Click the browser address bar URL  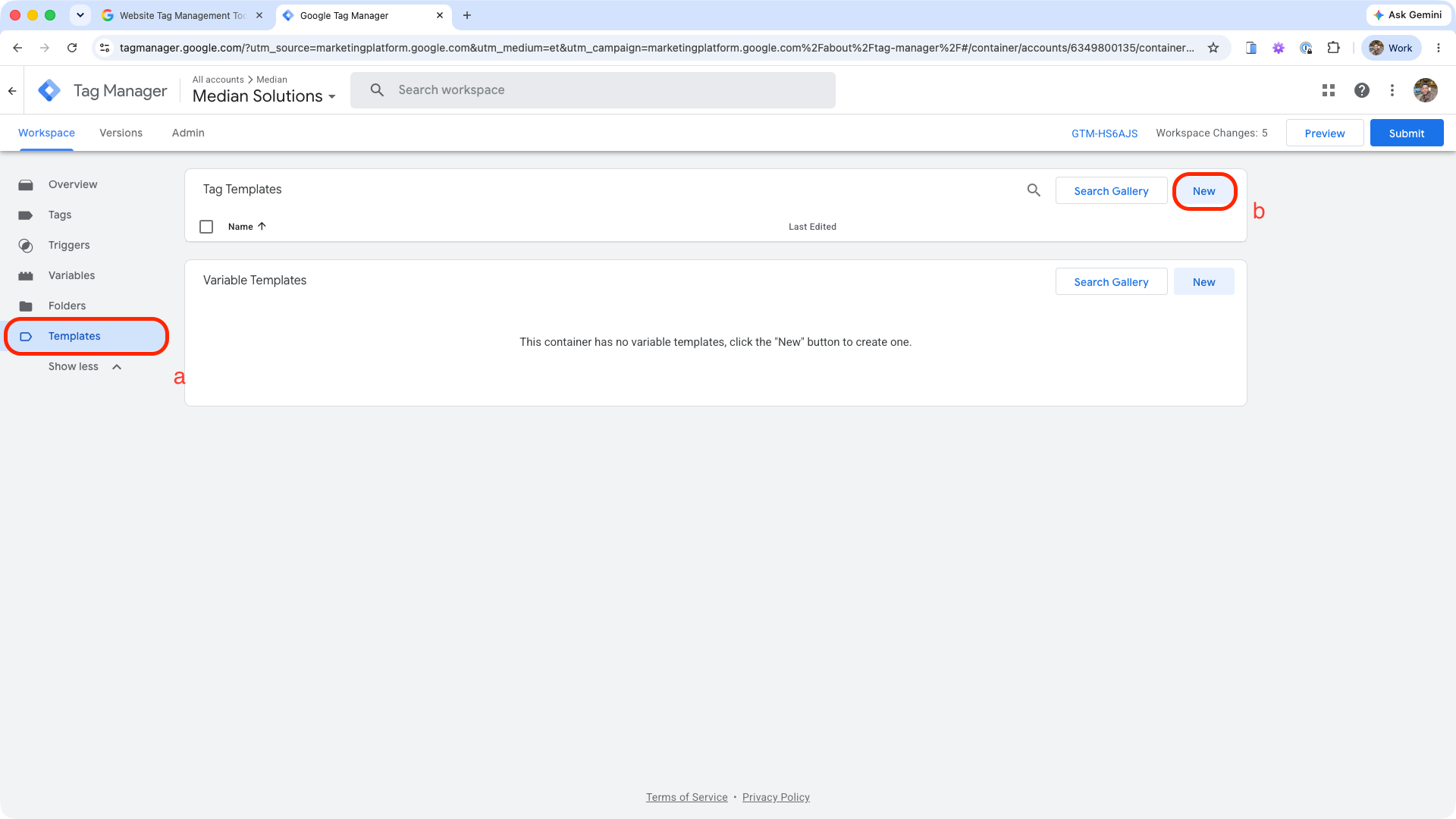[x=657, y=48]
